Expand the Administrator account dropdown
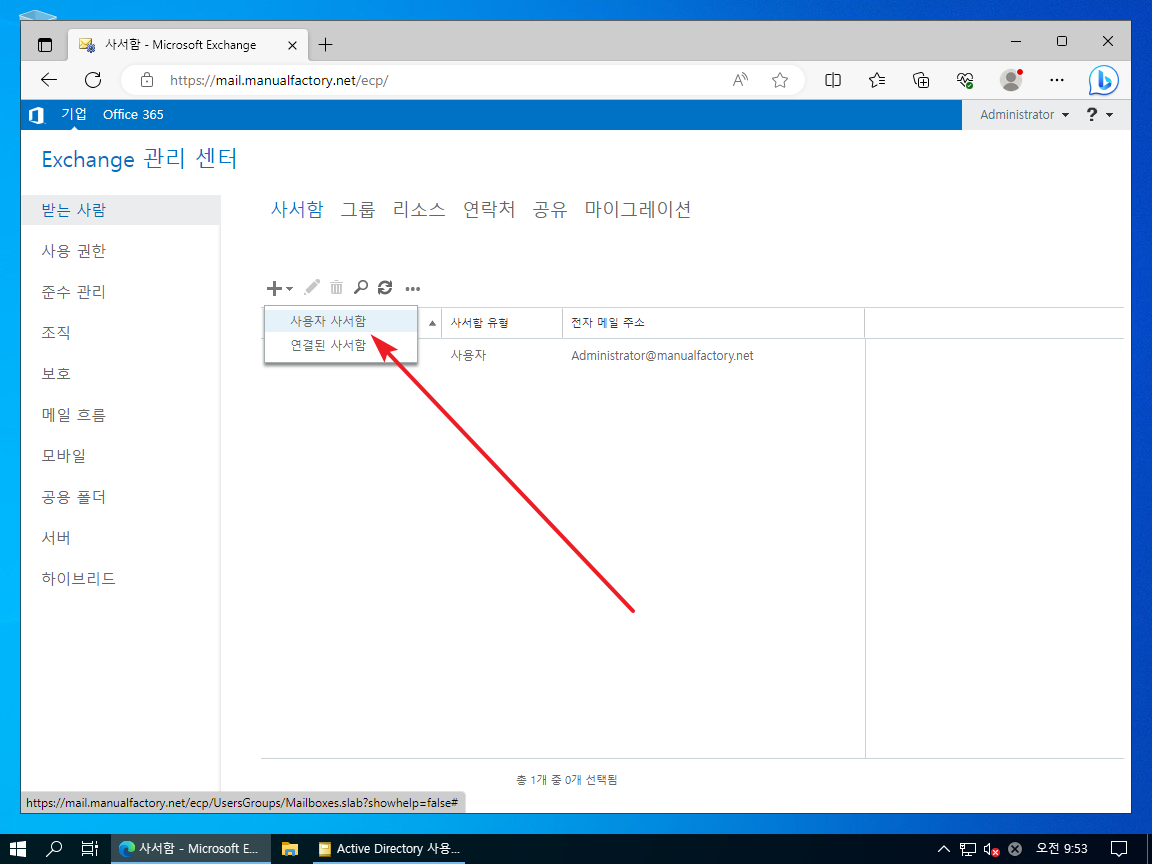1152x864 pixels. pyautogui.click(x=1024, y=115)
